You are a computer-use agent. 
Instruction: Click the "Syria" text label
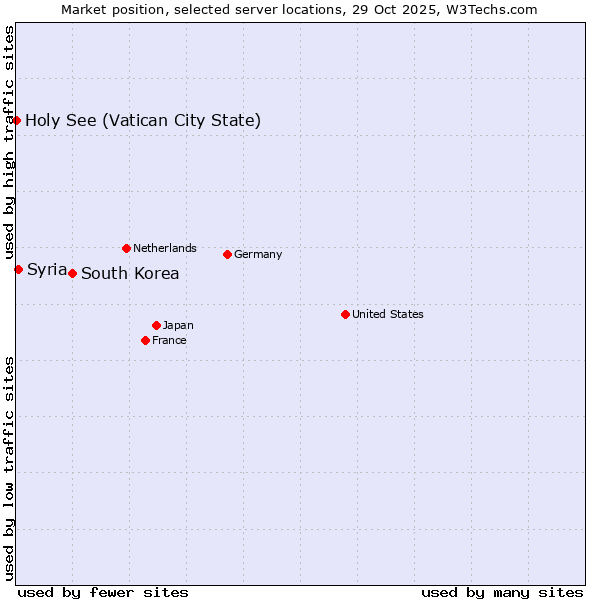point(47,269)
